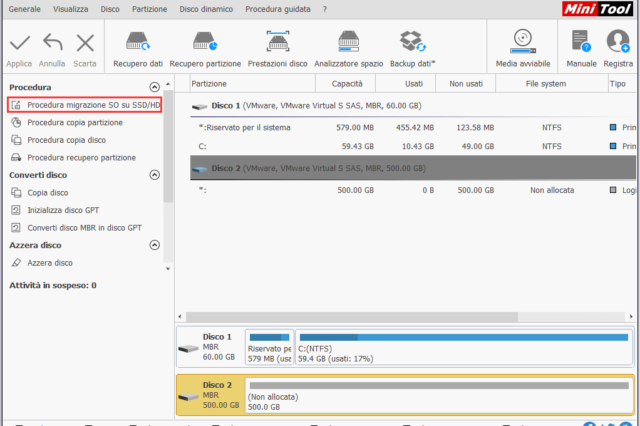Click the Annulla undo arrow icon

(x=52, y=43)
